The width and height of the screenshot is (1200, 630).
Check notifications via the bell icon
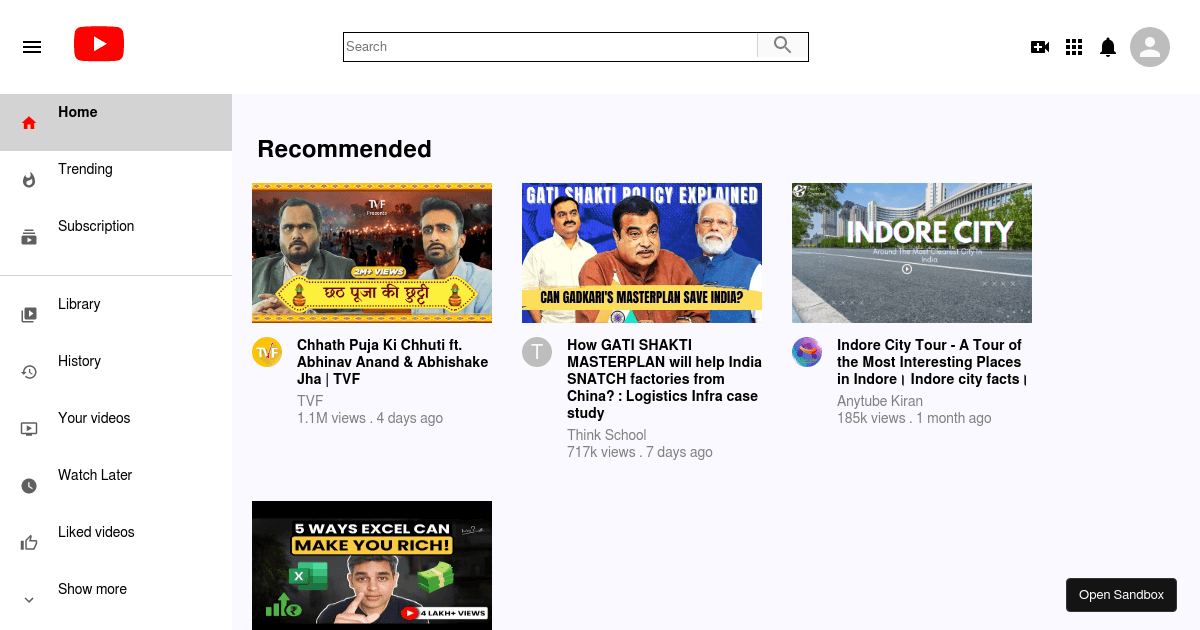click(1108, 47)
